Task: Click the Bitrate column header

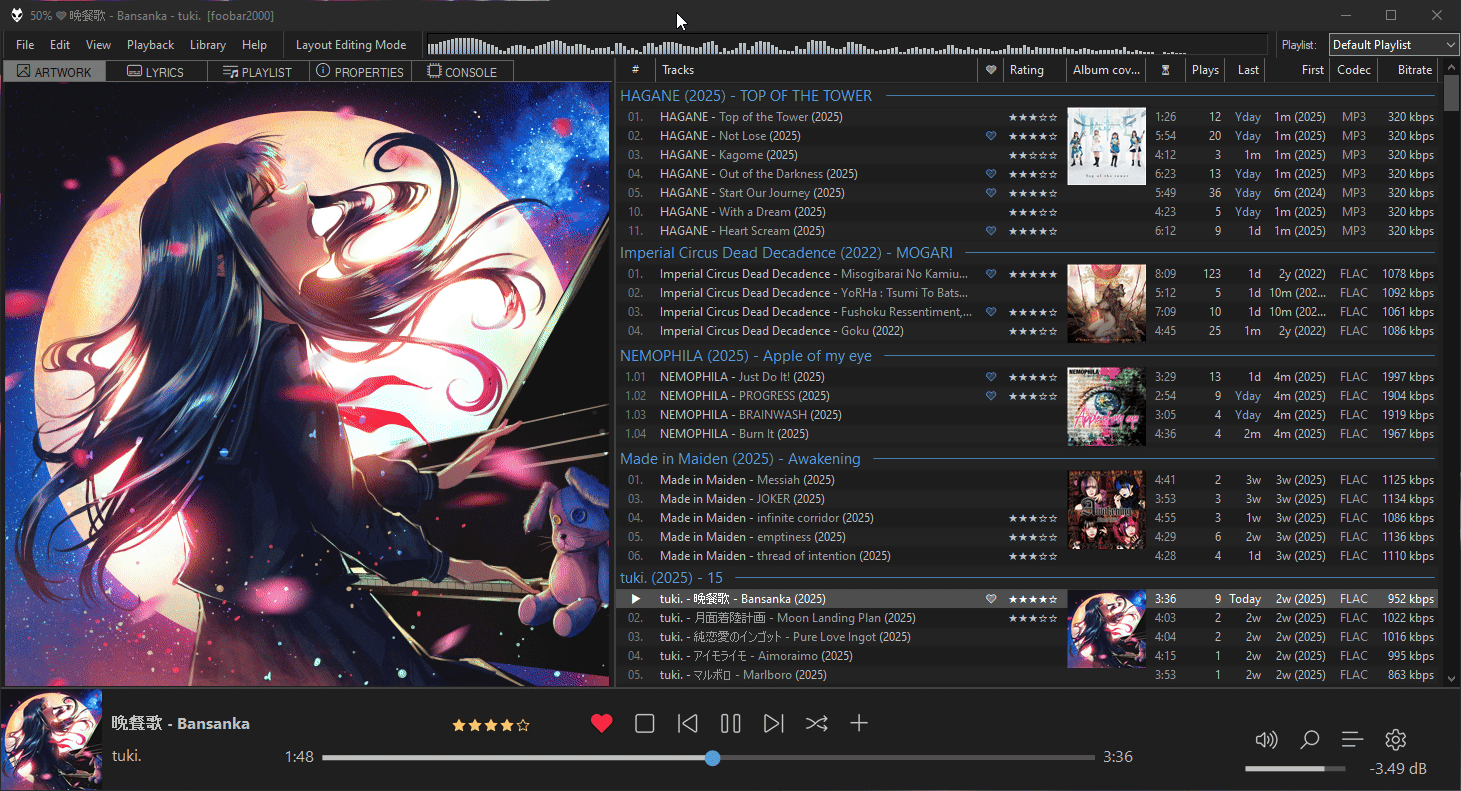Action: (1409, 70)
